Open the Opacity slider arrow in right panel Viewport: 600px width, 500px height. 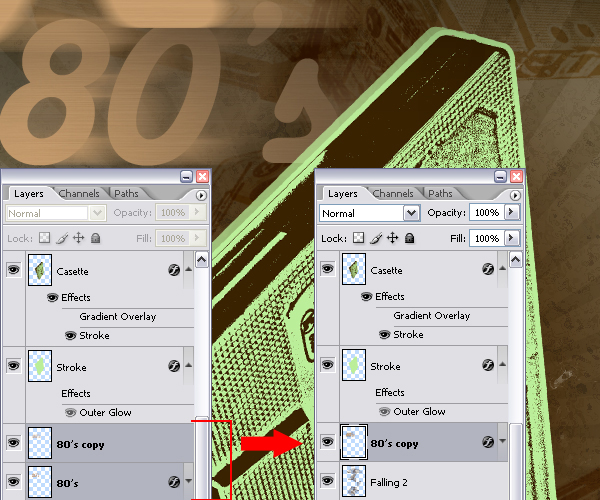513,213
